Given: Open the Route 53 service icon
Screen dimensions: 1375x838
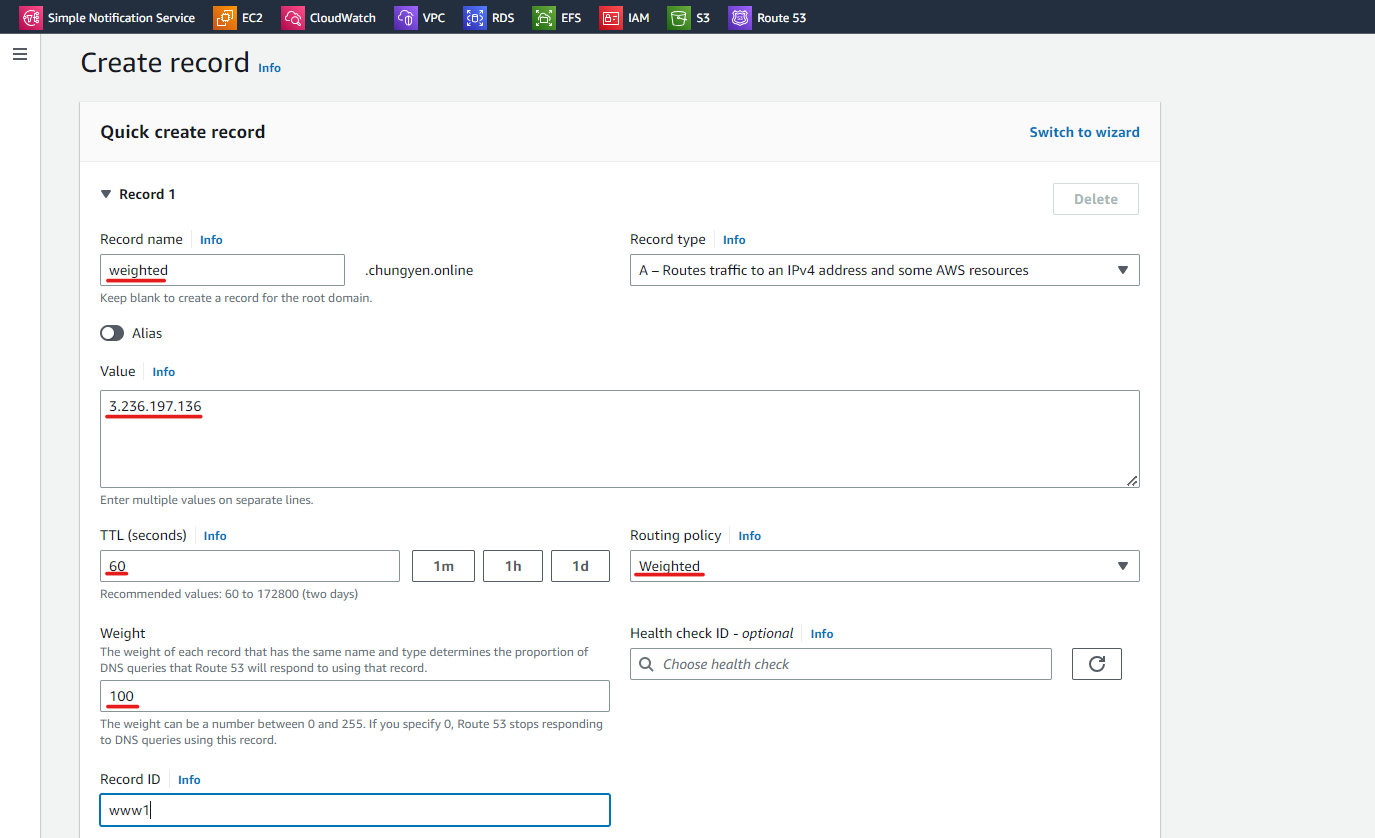Looking at the screenshot, I should pyautogui.click(x=740, y=17).
